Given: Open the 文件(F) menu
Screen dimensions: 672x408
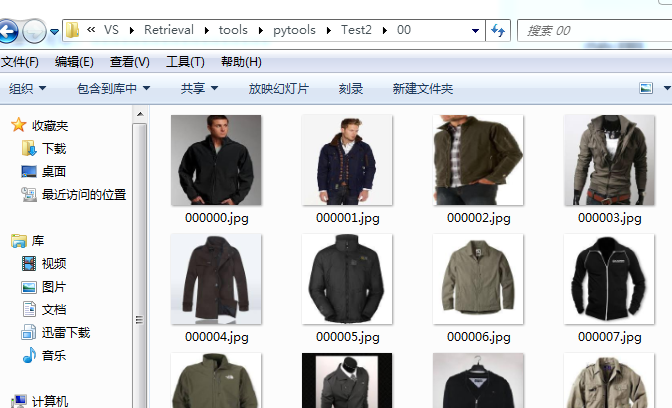Looking at the screenshot, I should click(x=20, y=62).
